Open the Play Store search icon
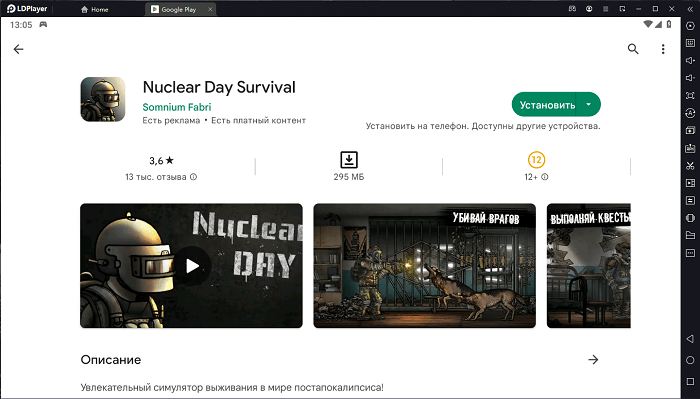The width and height of the screenshot is (700, 399). click(x=633, y=49)
